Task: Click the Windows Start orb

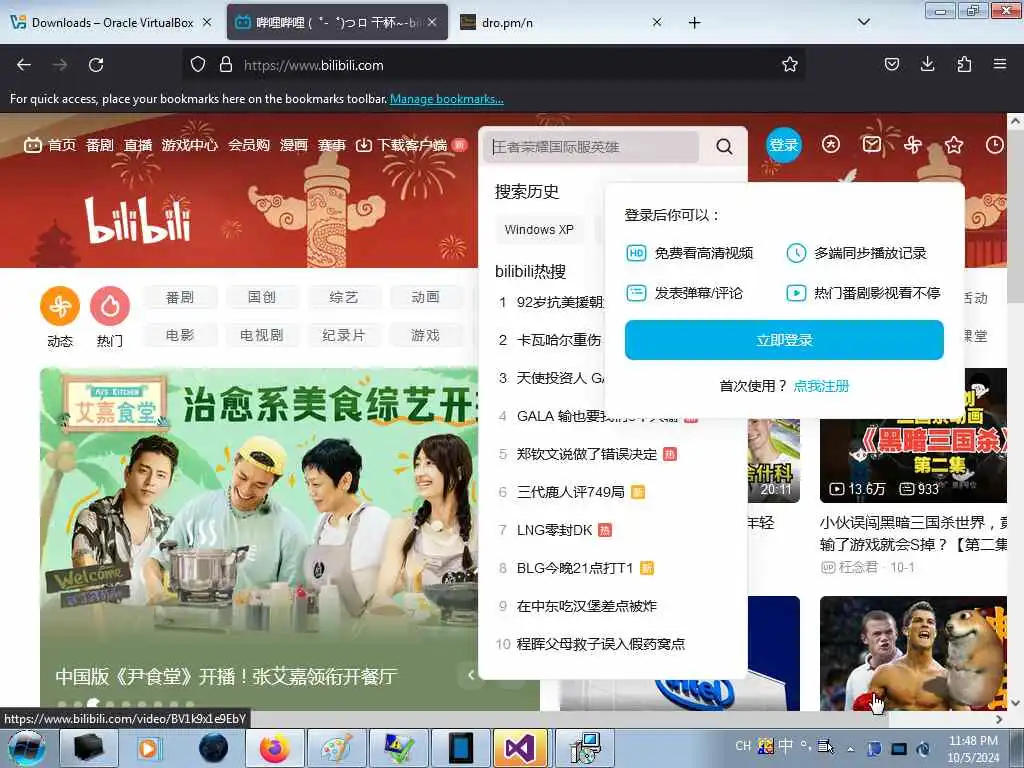Action: (x=27, y=748)
